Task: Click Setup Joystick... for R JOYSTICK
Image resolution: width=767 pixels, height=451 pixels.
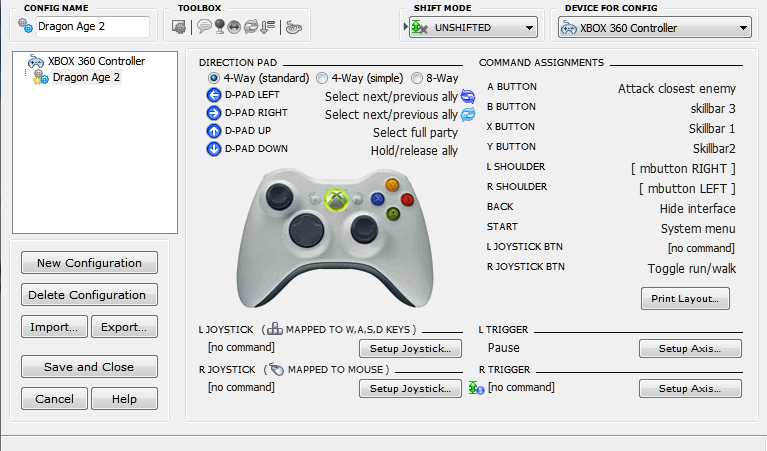Action: click(x=410, y=388)
